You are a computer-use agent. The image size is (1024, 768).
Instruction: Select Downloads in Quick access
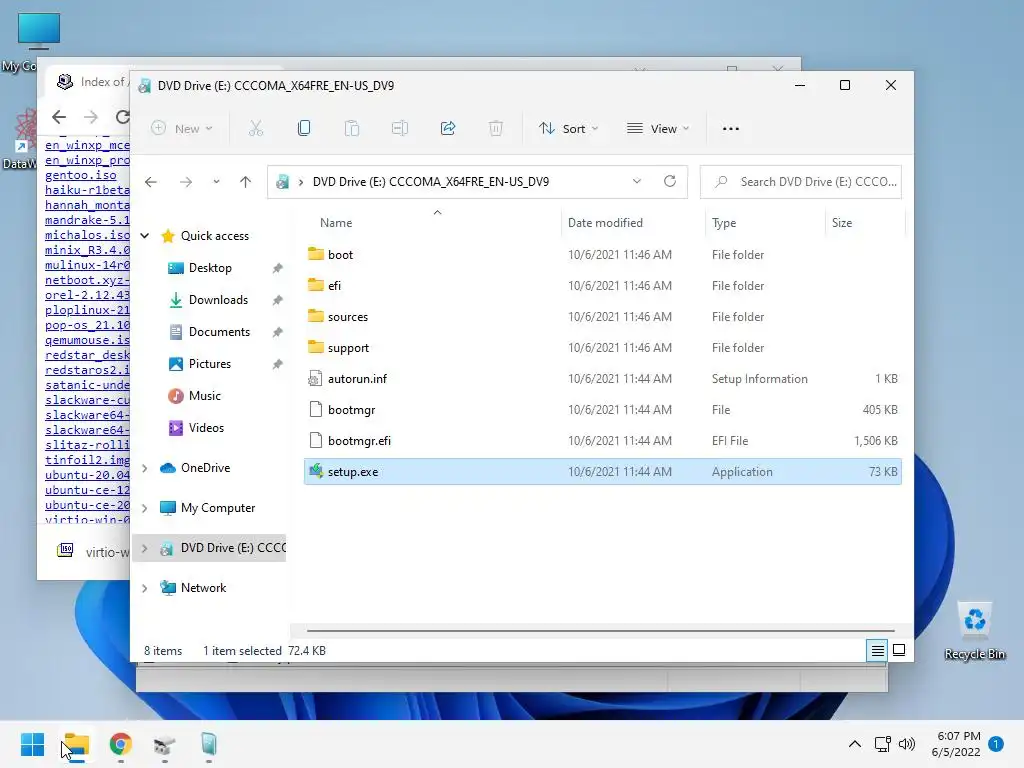218,300
